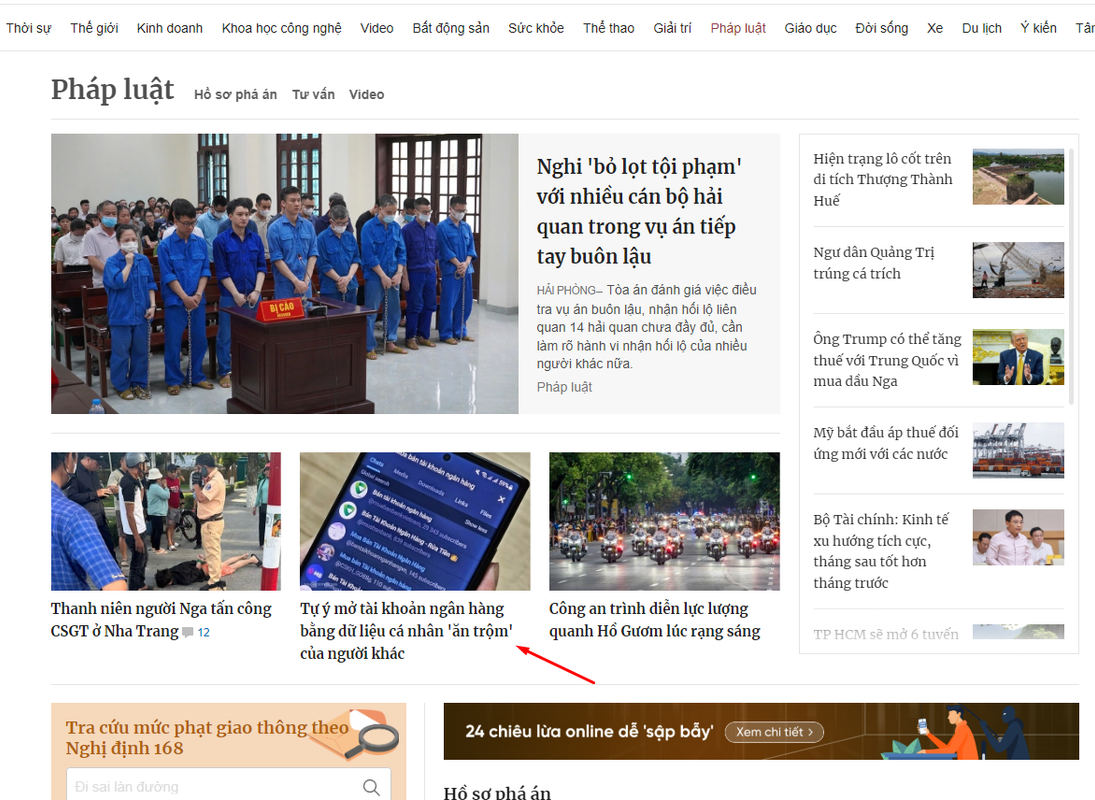1095x800 pixels.
Task: Open the courtroom defendants lead photo
Action: [285, 274]
